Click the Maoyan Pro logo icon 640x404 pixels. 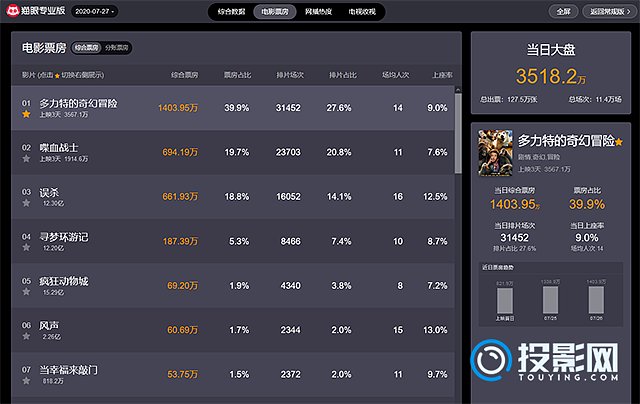12,11
